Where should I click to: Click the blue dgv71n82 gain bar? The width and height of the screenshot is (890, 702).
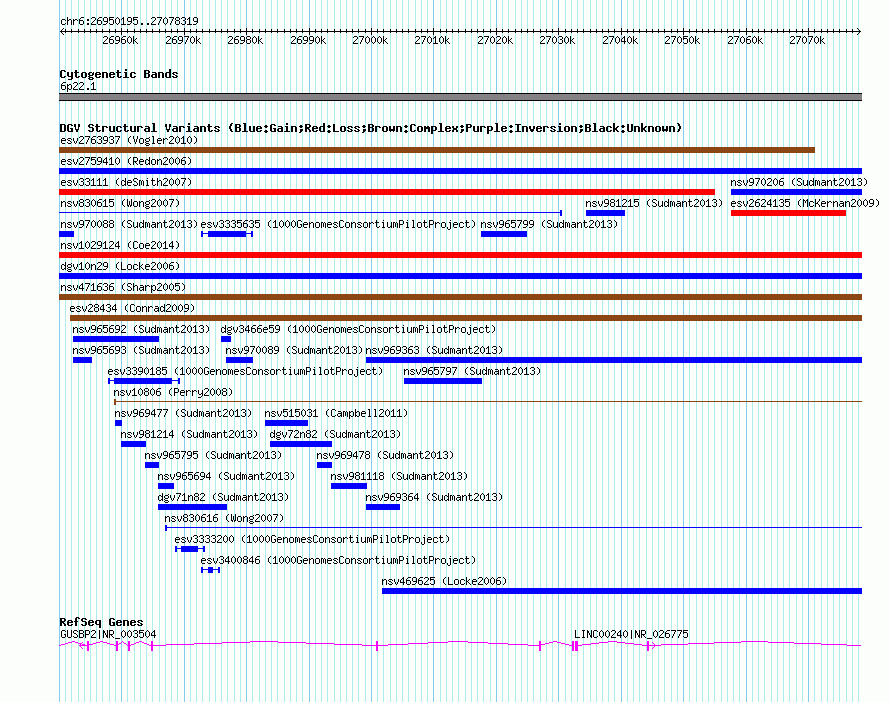tap(192, 507)
